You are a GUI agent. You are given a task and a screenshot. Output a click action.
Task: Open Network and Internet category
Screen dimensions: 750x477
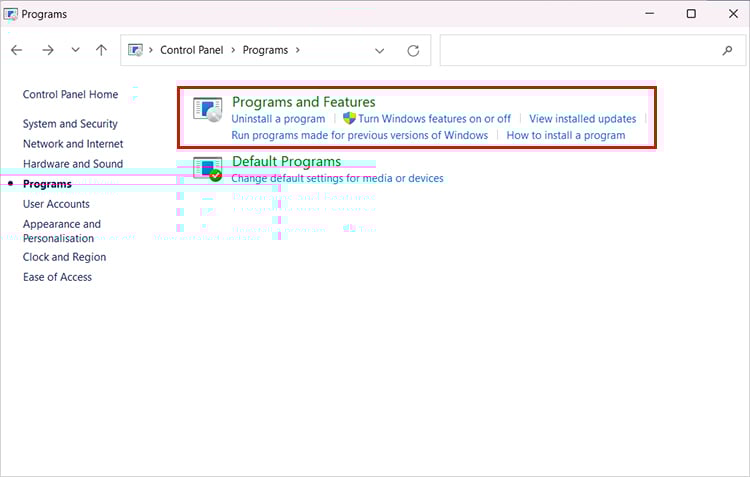73,144
